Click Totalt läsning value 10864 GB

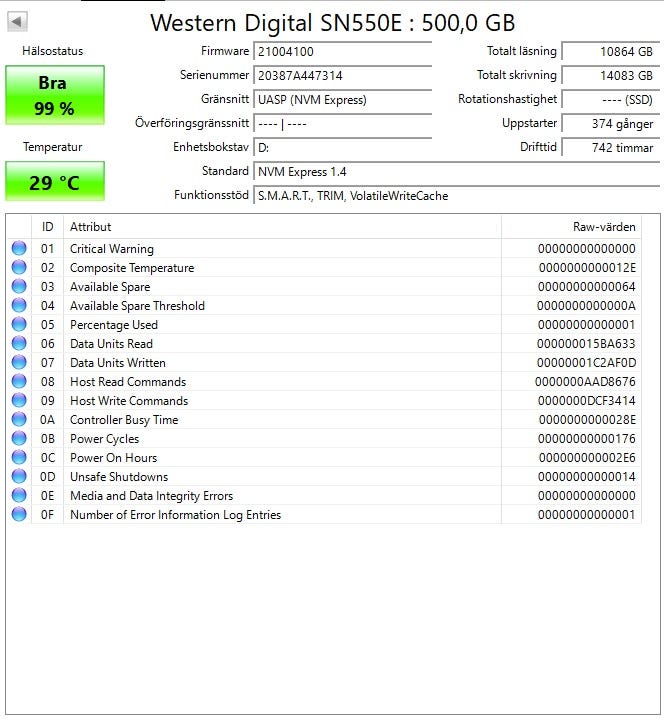(611, 51)
